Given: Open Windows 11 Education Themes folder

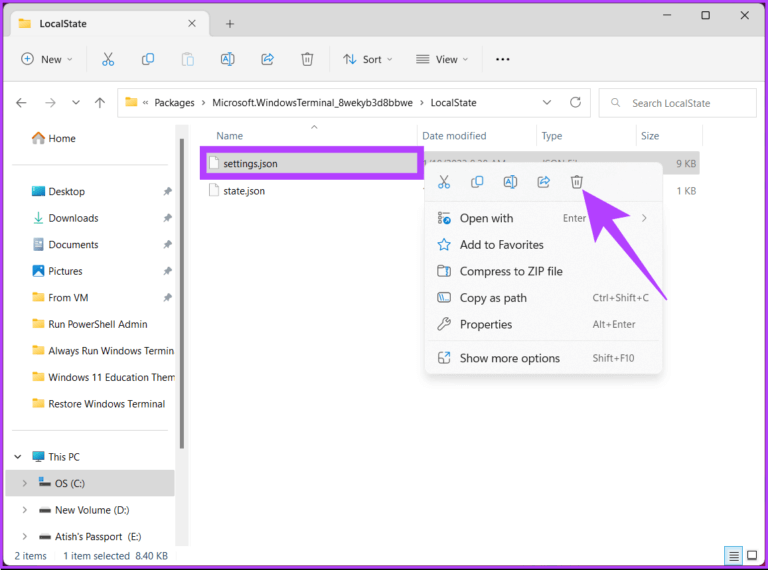Looking at the screenshot, I should tap(103, 377).
